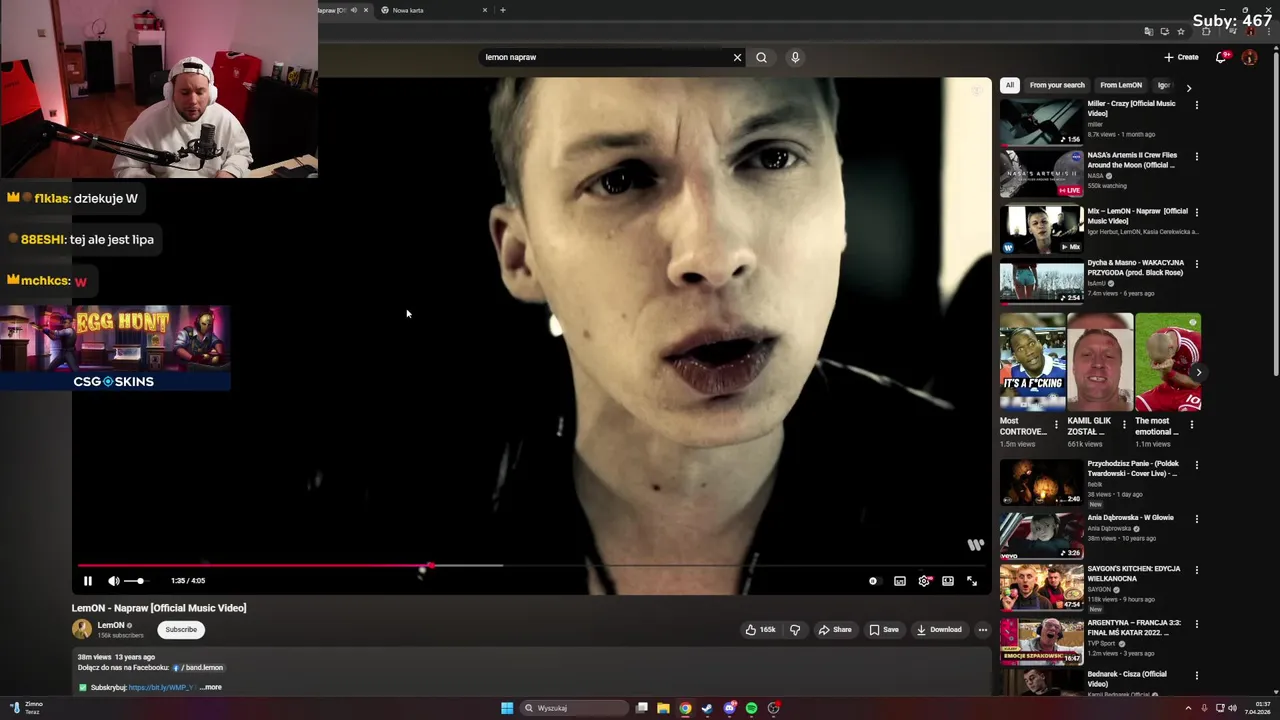The width and height of the screenshot is (1280, 720).
Task: Bookmark the page with the star icon
Action: click(x=1181, y=32)
